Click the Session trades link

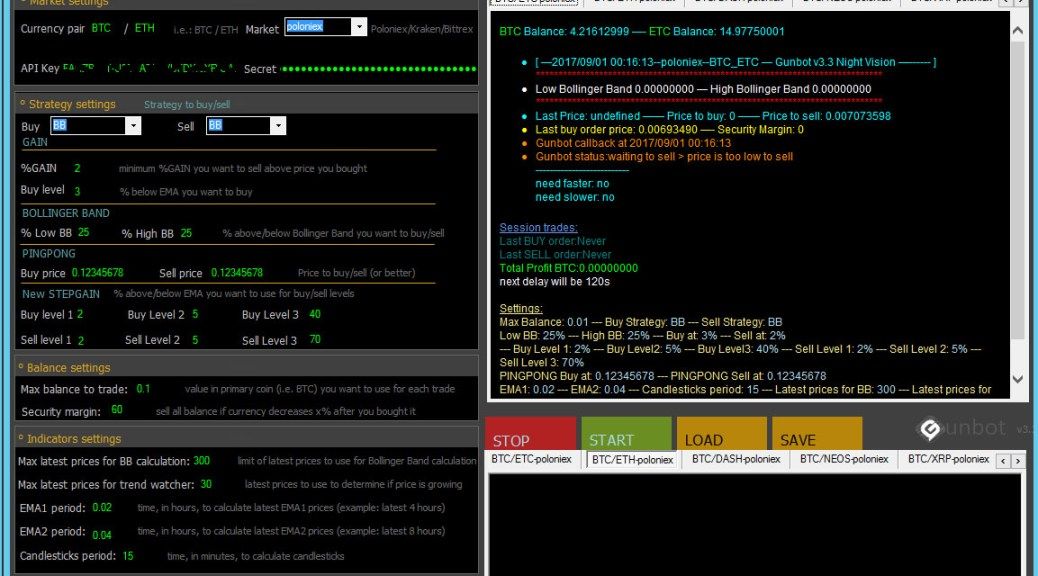tap(538, 228)
